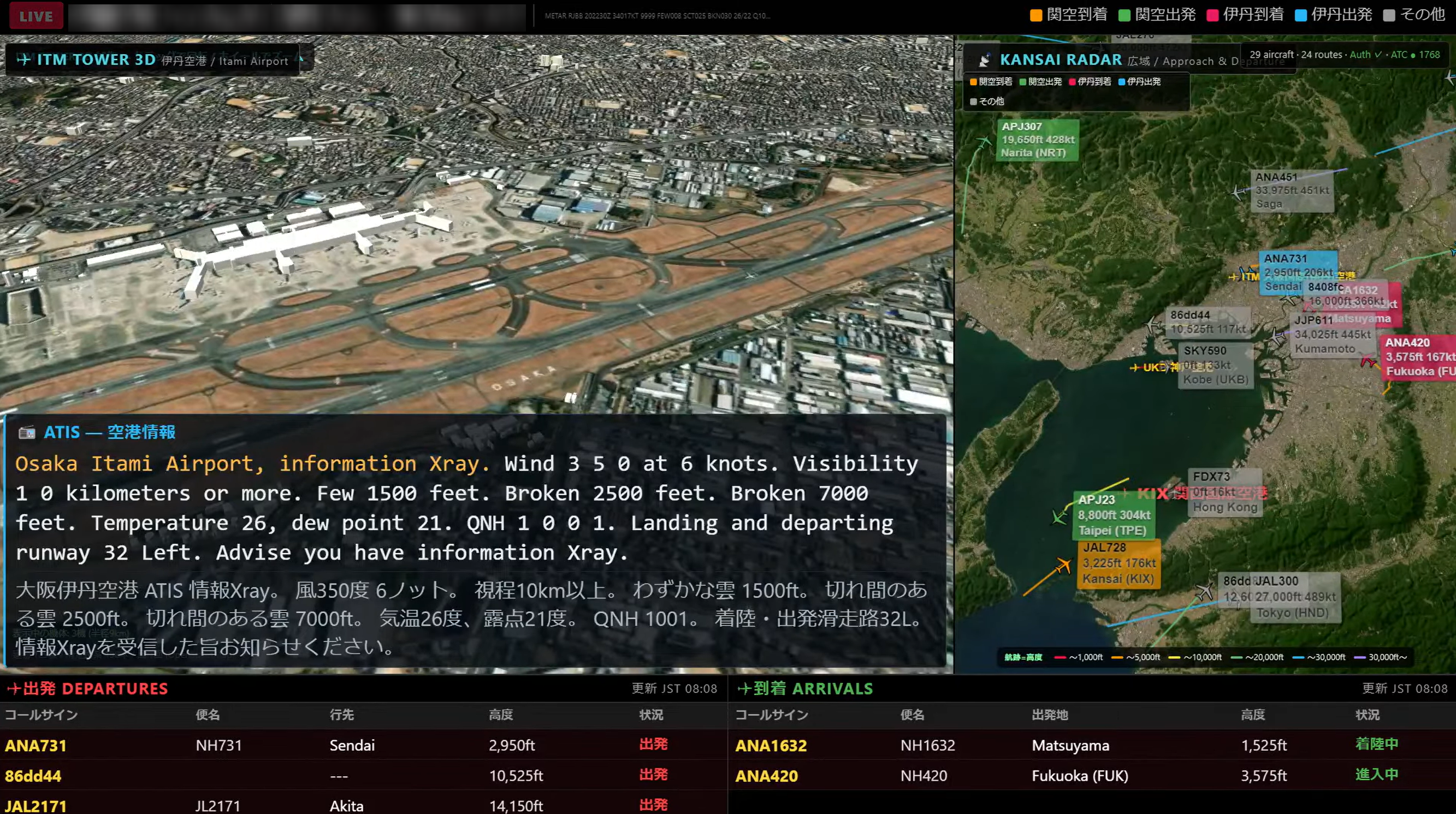Click the green APJ307 aircraft icon on radar
Image resolution: width=1456 pixels, height=814 pixels.
(985, 141)
